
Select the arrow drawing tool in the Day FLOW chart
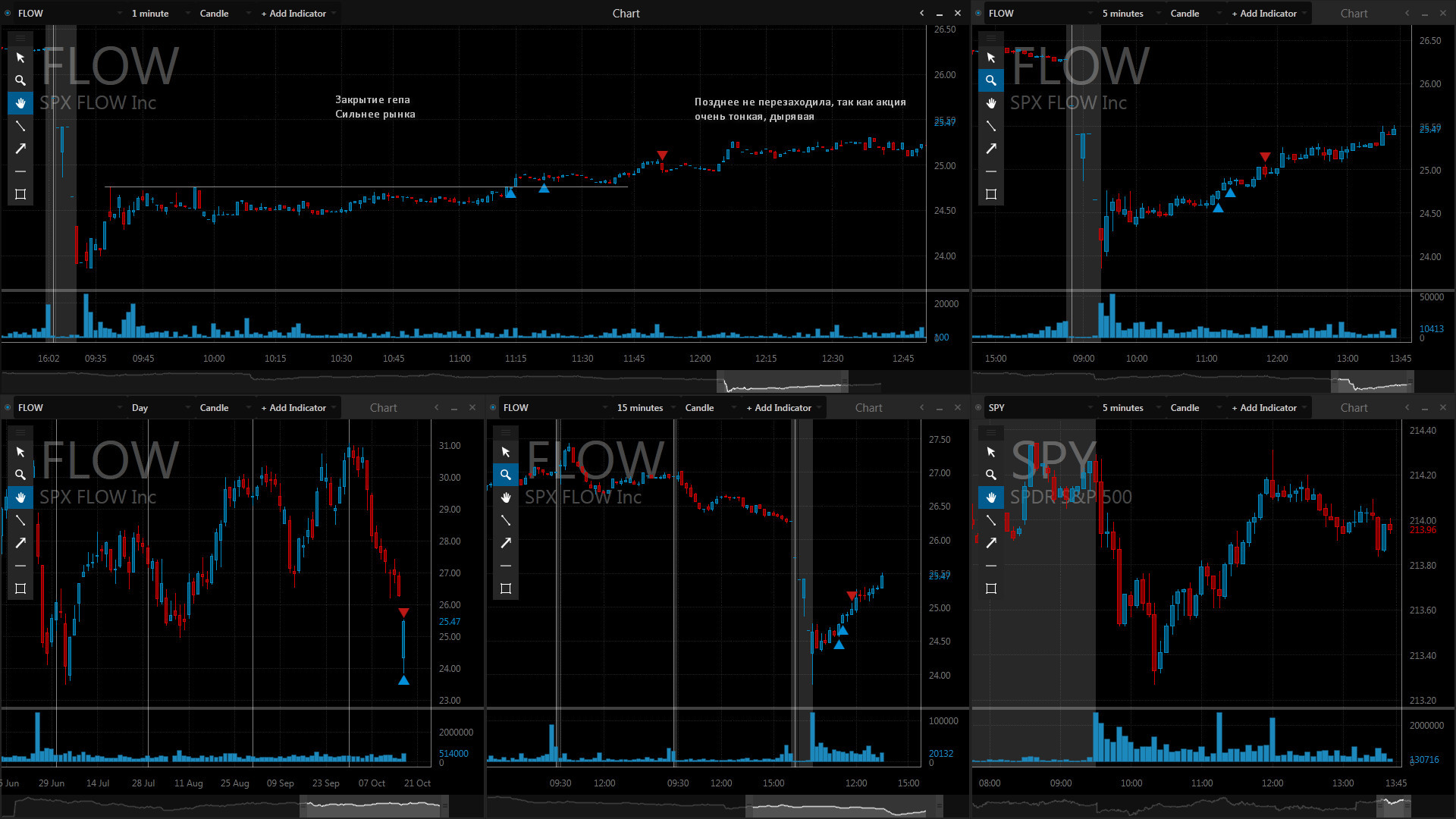[x=20, y=543]
